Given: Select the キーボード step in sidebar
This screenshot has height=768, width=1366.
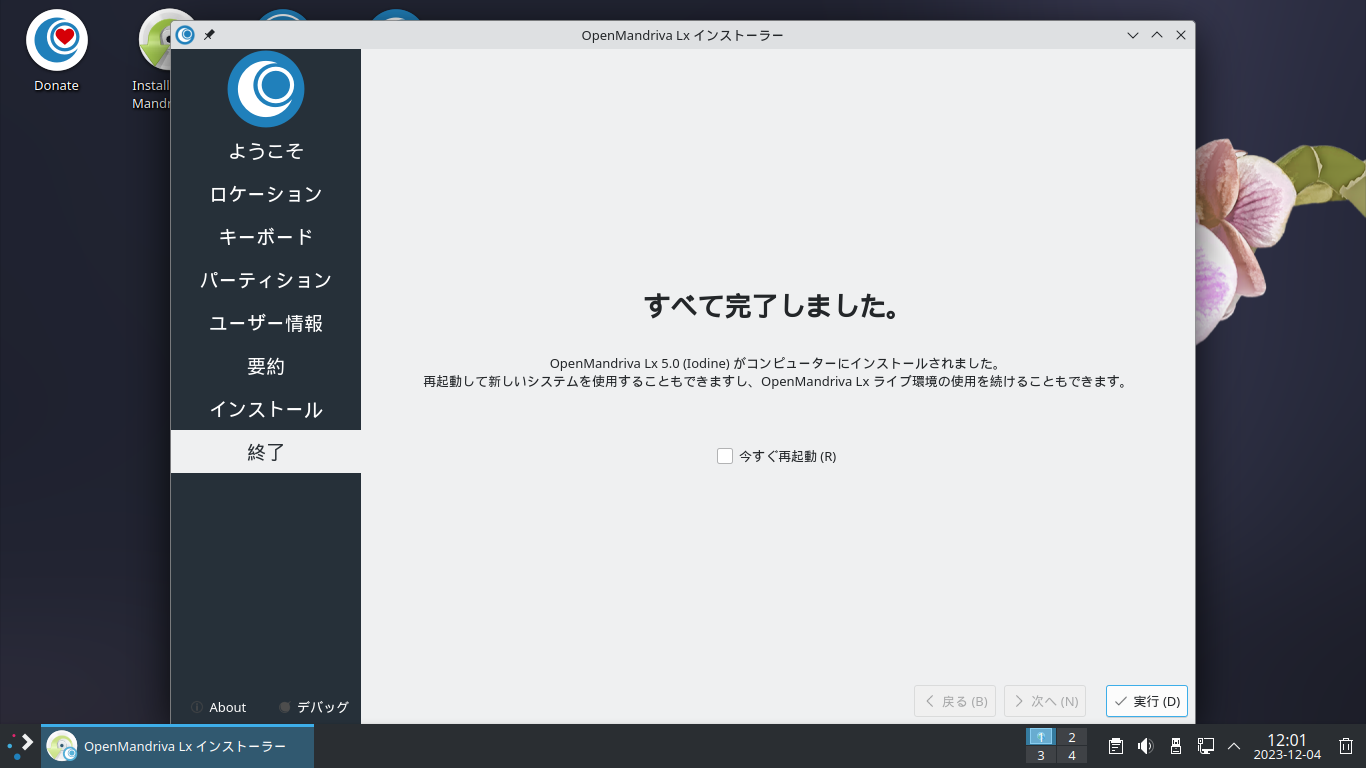Looking at the screenshot, I should tap(266, 237).
